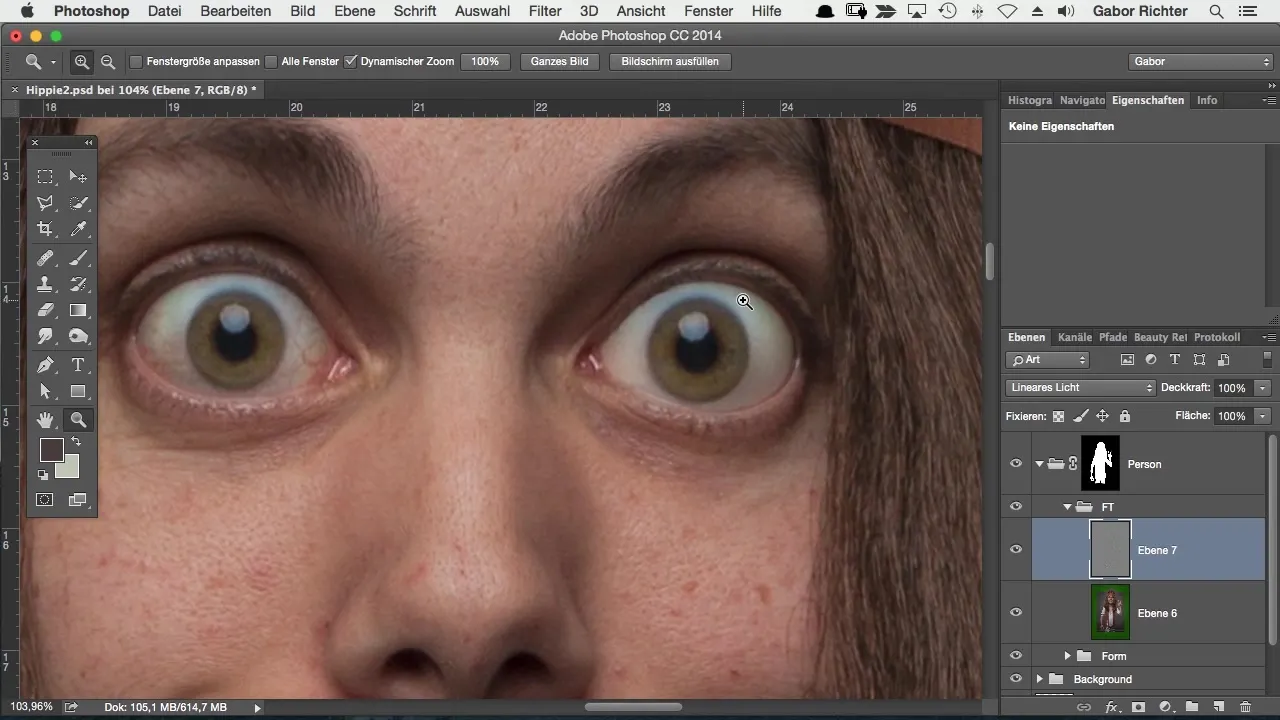The image size is (1280, 720).
Task: Hide the Form group
Action: point(1016,656)
